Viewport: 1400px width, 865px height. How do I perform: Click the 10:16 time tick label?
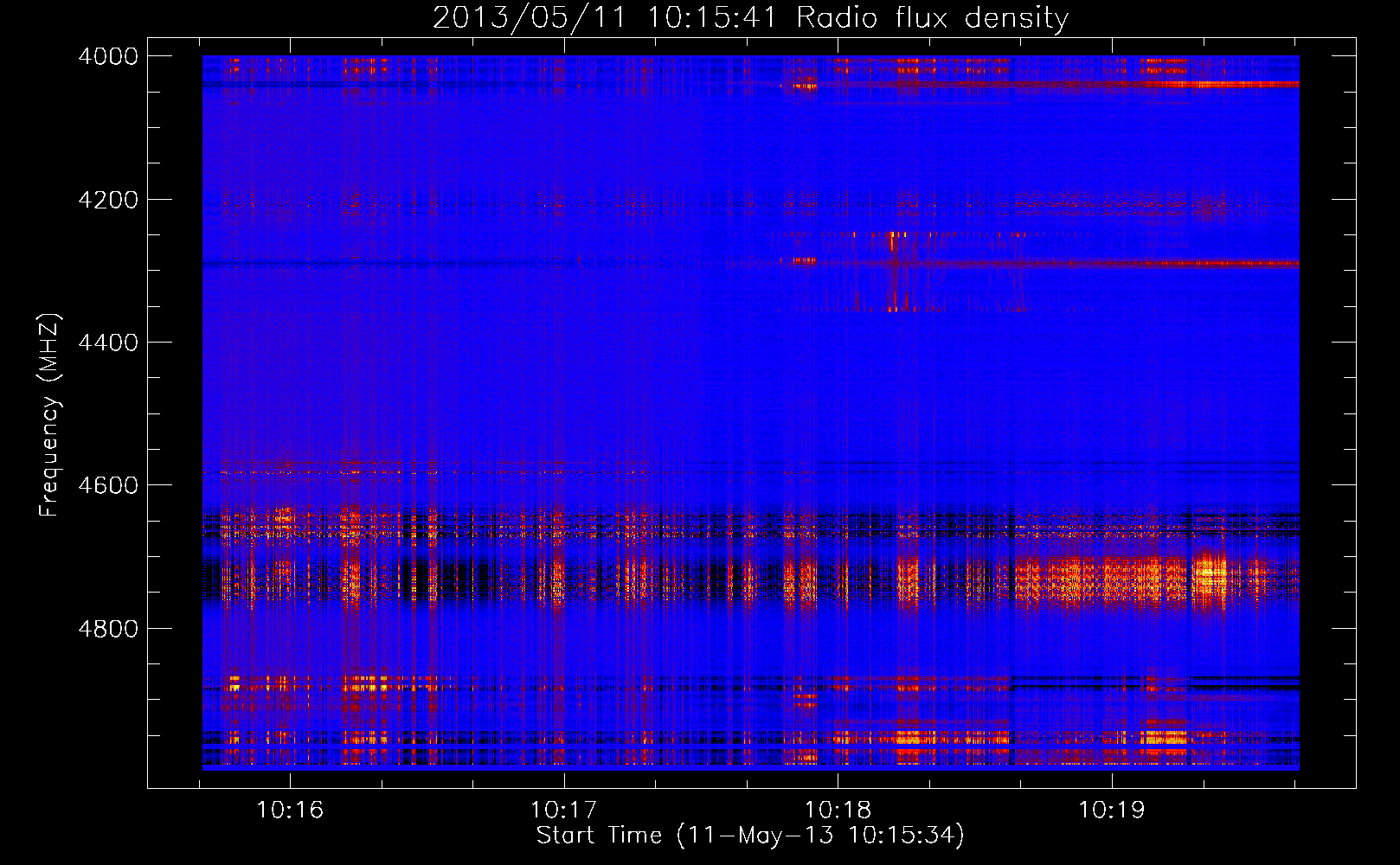pos(290,810)
